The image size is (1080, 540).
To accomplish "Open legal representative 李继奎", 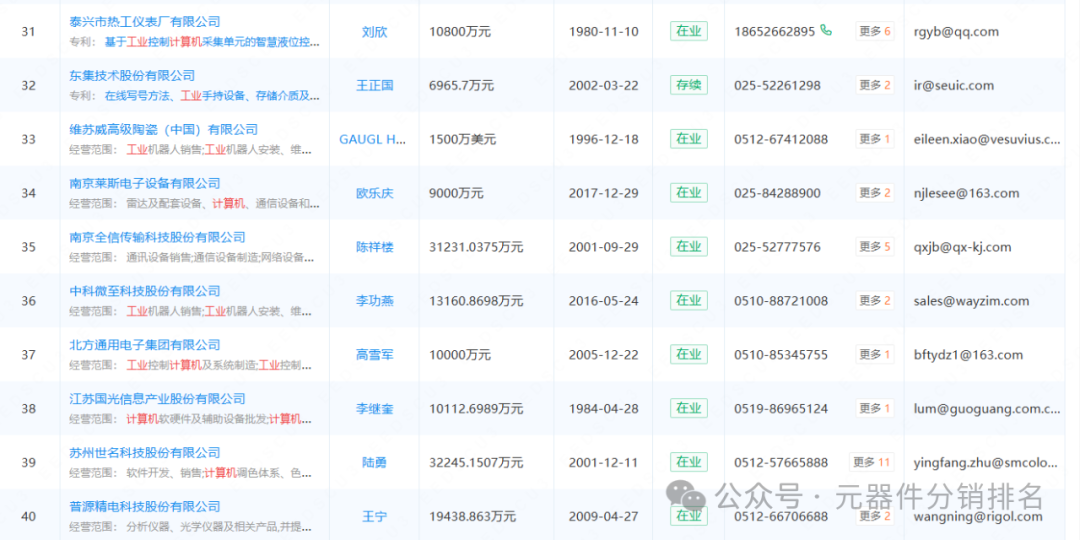I will tap(374, 408).
